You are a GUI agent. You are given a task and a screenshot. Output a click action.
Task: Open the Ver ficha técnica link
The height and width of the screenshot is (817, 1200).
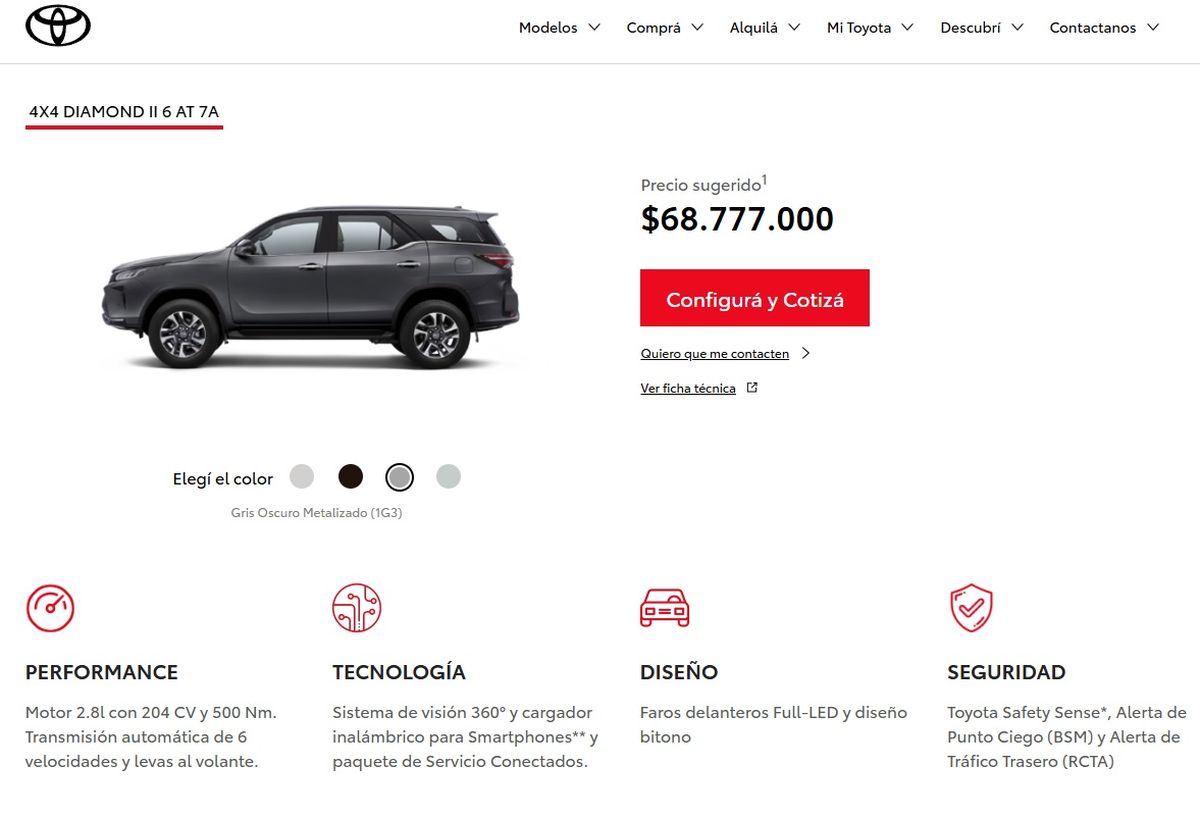coord(688,388)
